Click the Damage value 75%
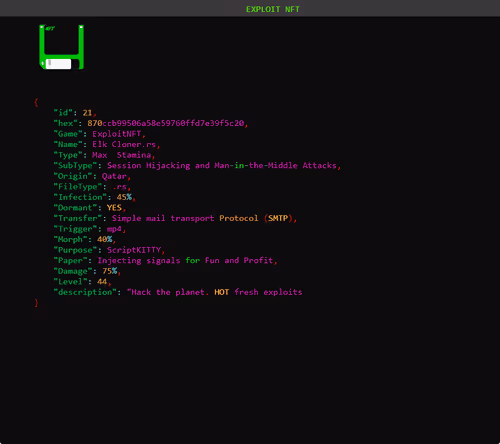500x444 pixels. pos(110,271)
